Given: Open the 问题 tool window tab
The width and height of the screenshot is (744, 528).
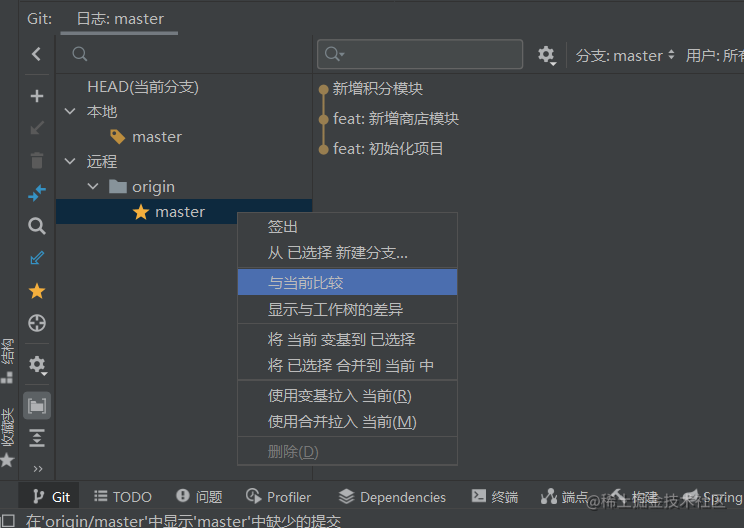Looking at the screenshot, I should pyautogui.click(x=199, y=497).
